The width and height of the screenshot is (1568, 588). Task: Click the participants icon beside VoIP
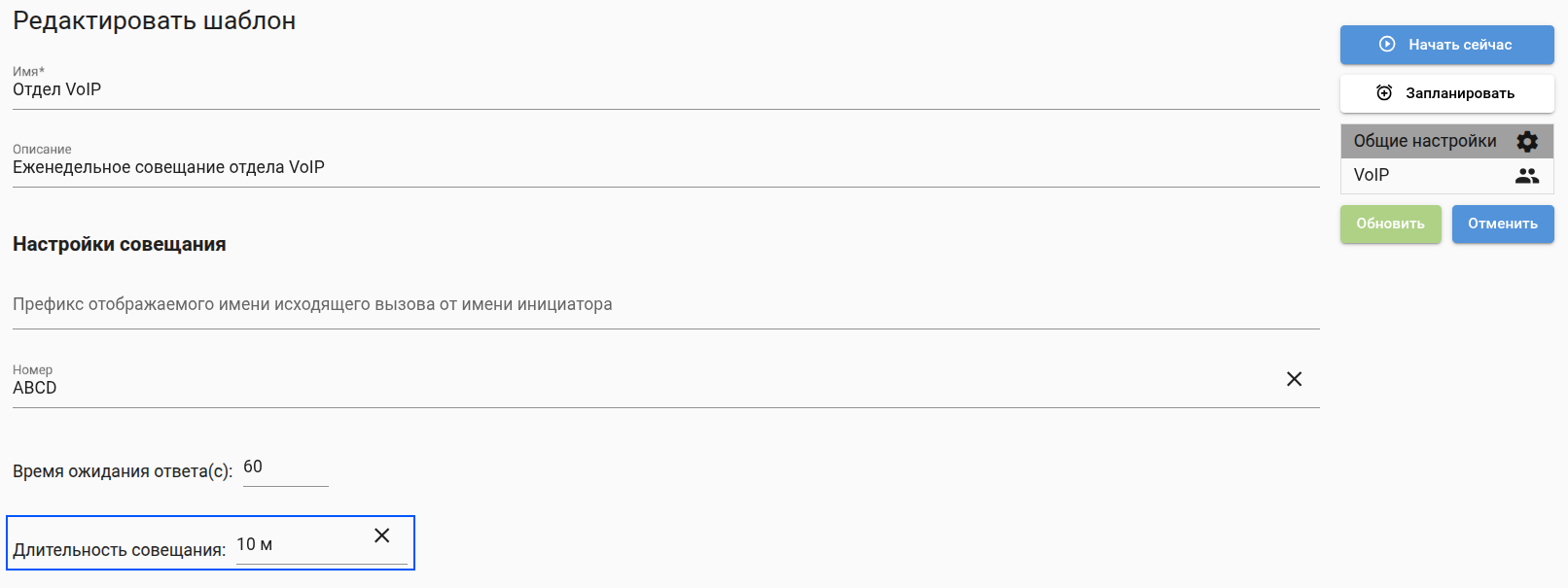pyautogui.click(x=1527, y=176)
